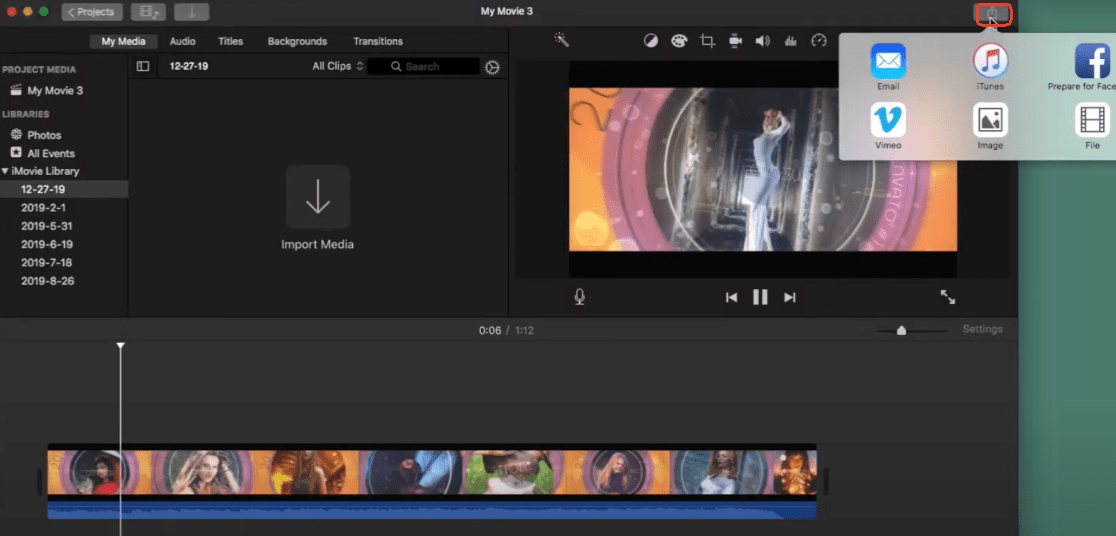
Task: Open the browser appearance gear settings
Action: click(x=492, y=67)
